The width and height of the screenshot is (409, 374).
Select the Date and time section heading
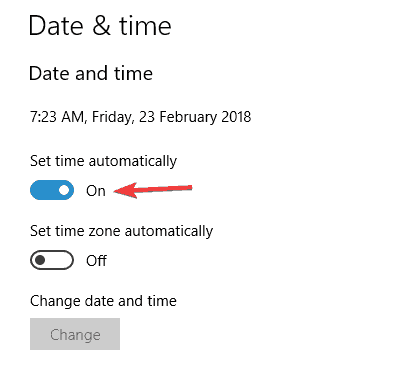pyautogui.click(x=91, y=73)
